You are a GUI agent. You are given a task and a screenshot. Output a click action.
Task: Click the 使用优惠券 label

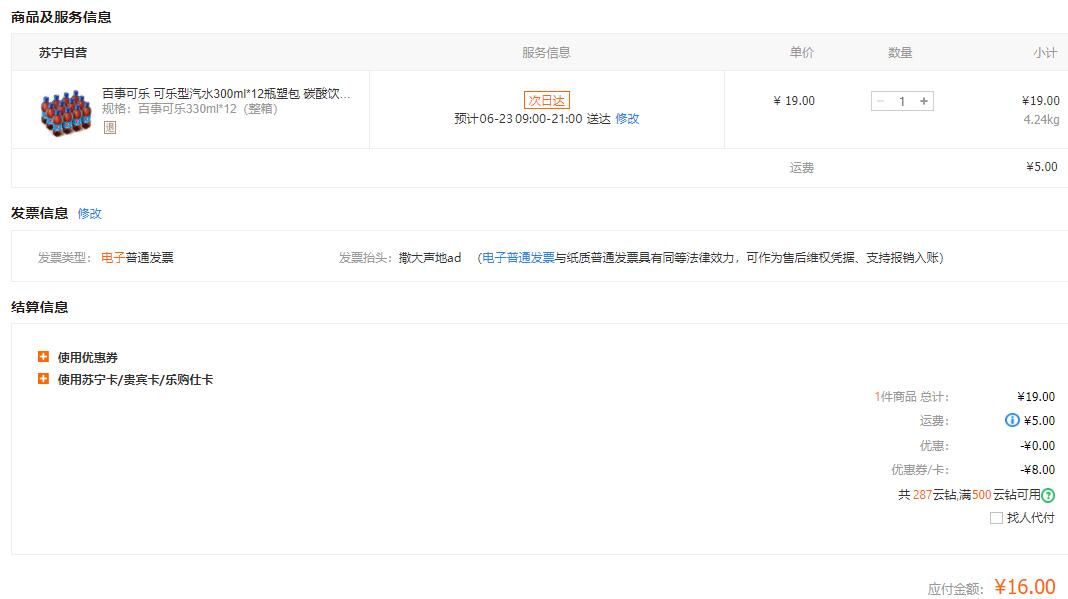point(88,357)
